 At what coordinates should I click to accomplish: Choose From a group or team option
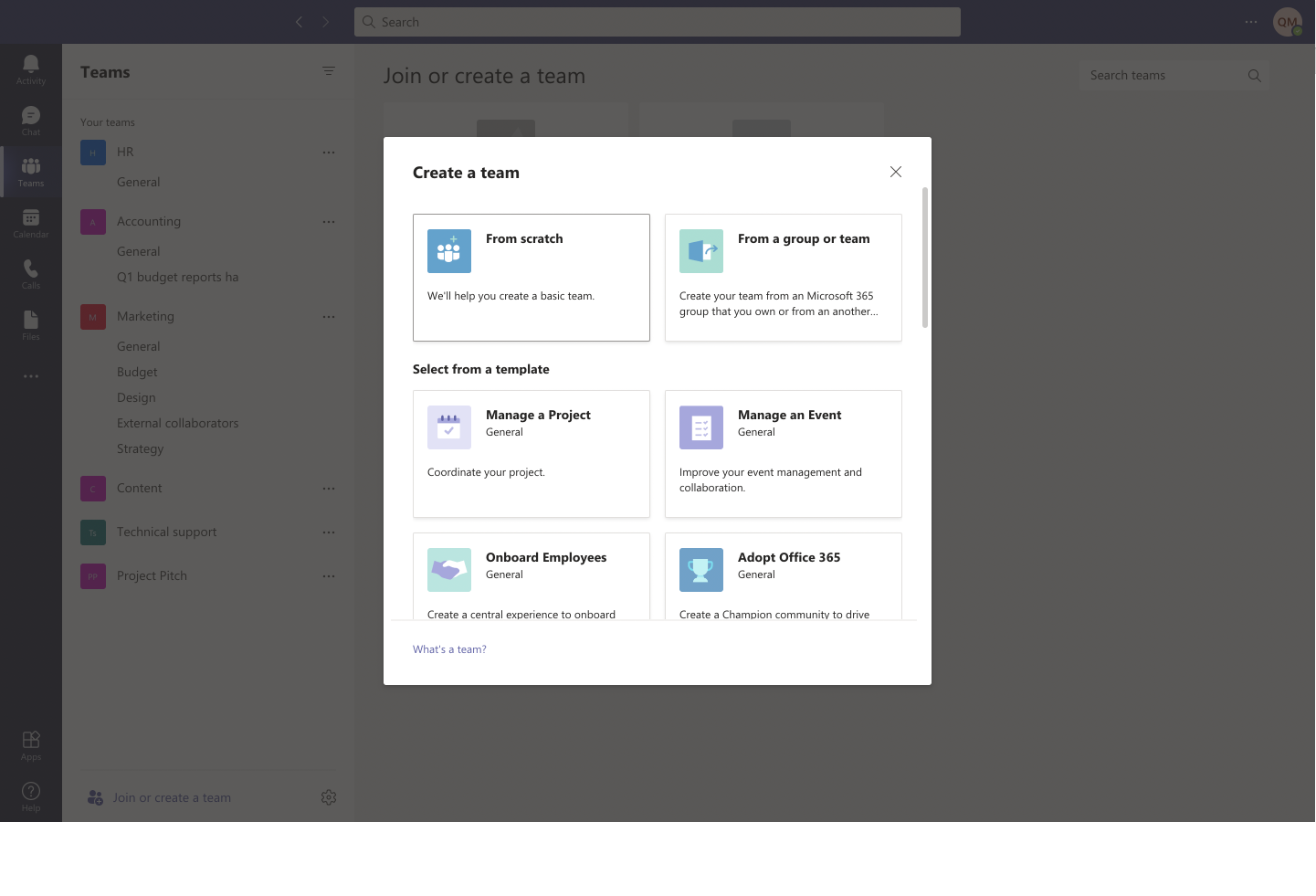(784, 278)
